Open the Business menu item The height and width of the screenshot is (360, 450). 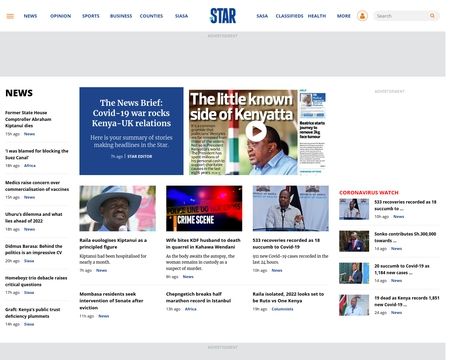click(x=121, y=16)
